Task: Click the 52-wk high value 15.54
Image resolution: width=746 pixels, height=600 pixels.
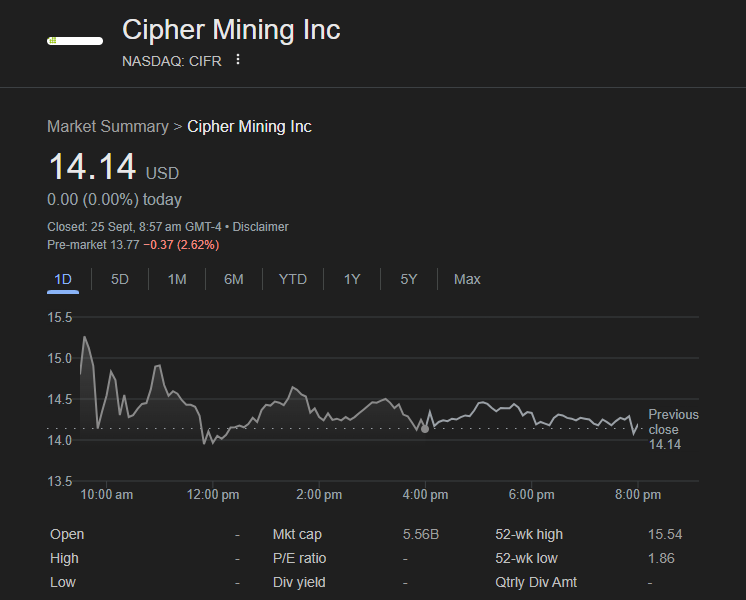Action: click(x=665, y=535)
